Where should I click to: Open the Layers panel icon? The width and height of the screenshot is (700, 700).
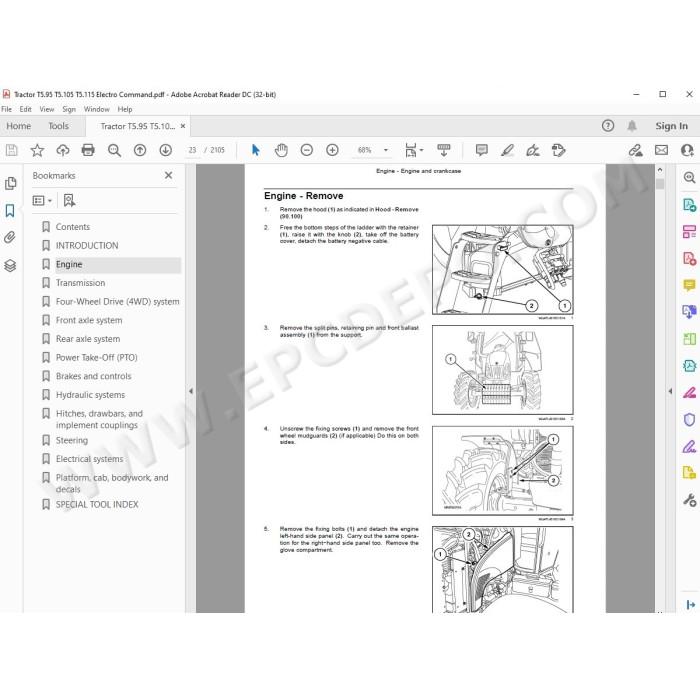(x=10, y=266)
